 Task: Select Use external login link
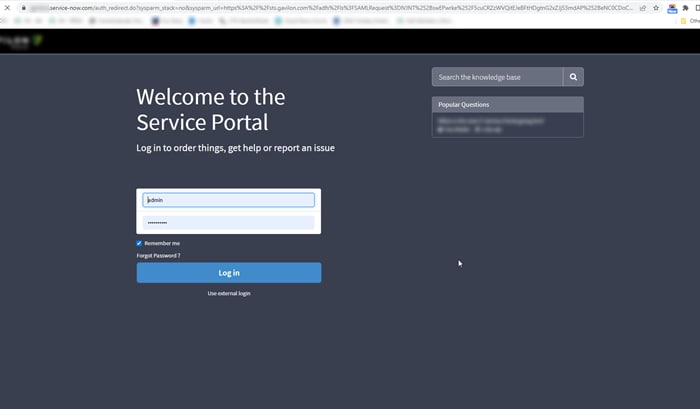coord(229,293)
